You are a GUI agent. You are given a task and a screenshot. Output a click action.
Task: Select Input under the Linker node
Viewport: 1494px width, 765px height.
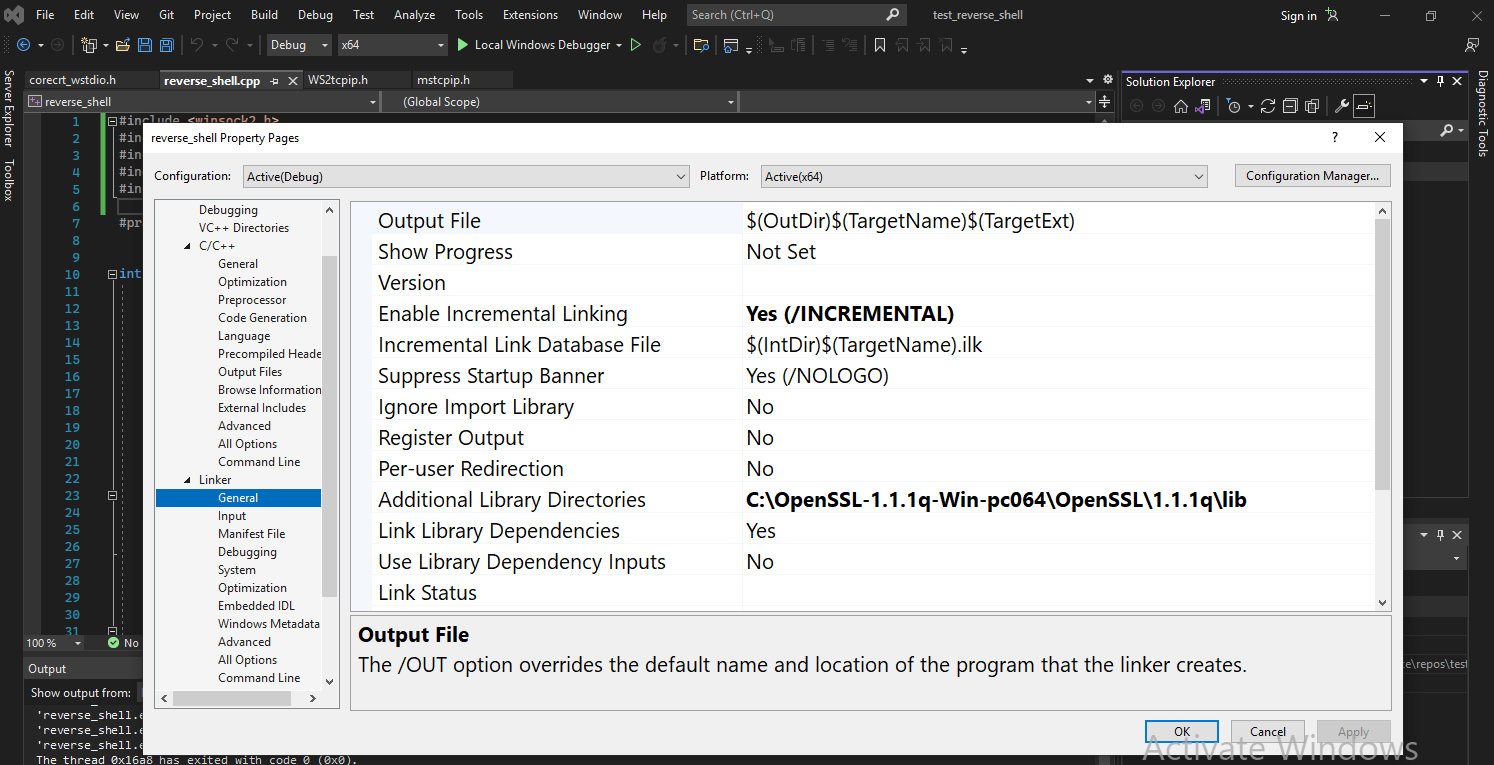(232, 516)
